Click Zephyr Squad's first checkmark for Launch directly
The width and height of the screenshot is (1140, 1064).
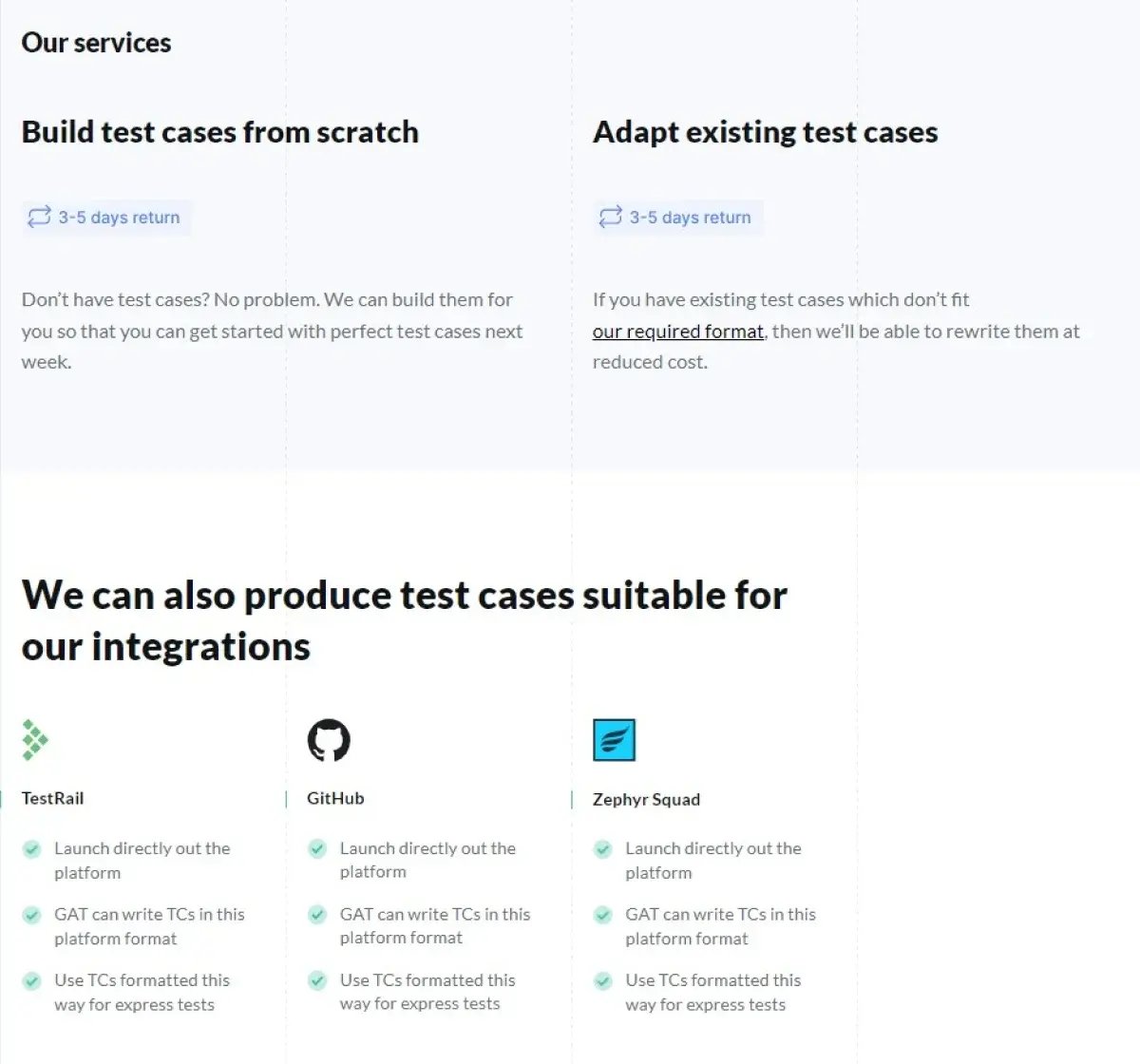603,848
